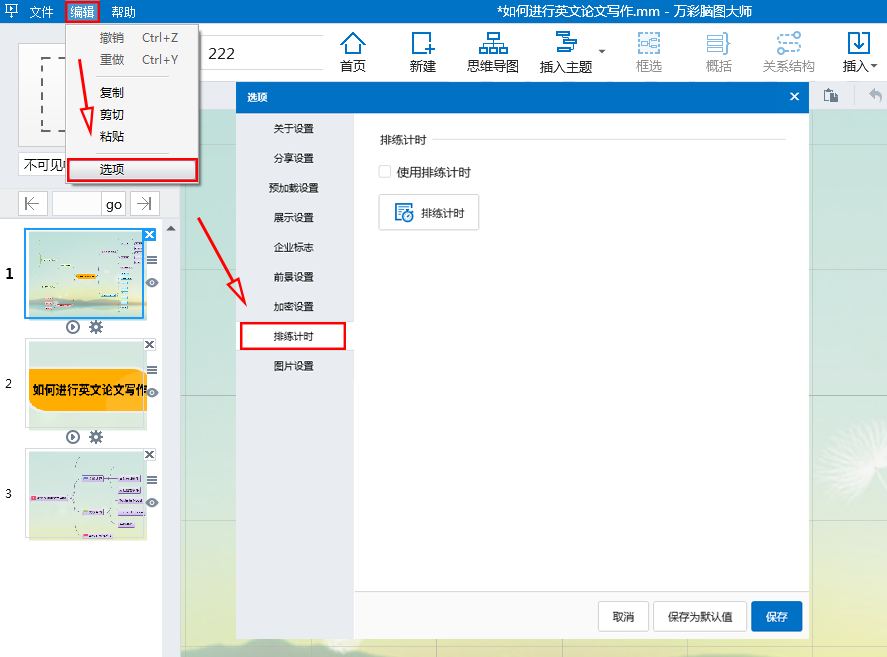Click the blue 保存 button

coord(776,617)
